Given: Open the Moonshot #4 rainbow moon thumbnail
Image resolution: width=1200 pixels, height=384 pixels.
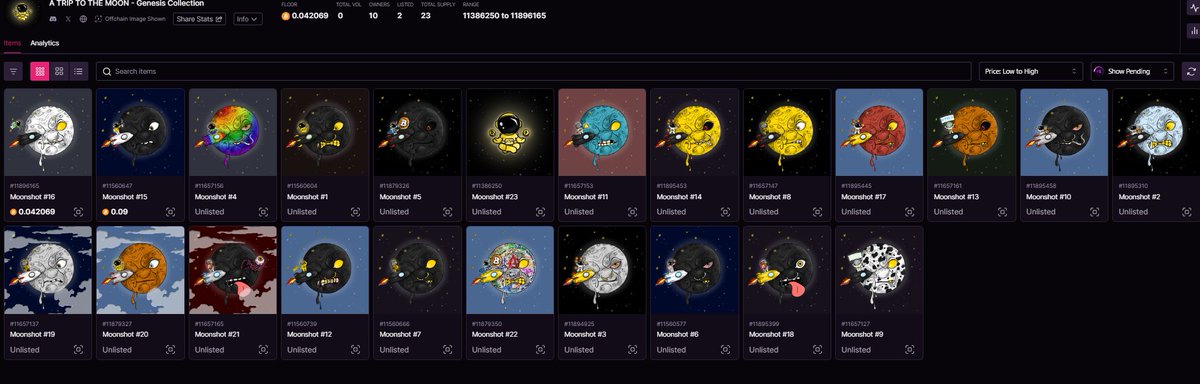Looking at the screenshot, I should tap(233, 132).
